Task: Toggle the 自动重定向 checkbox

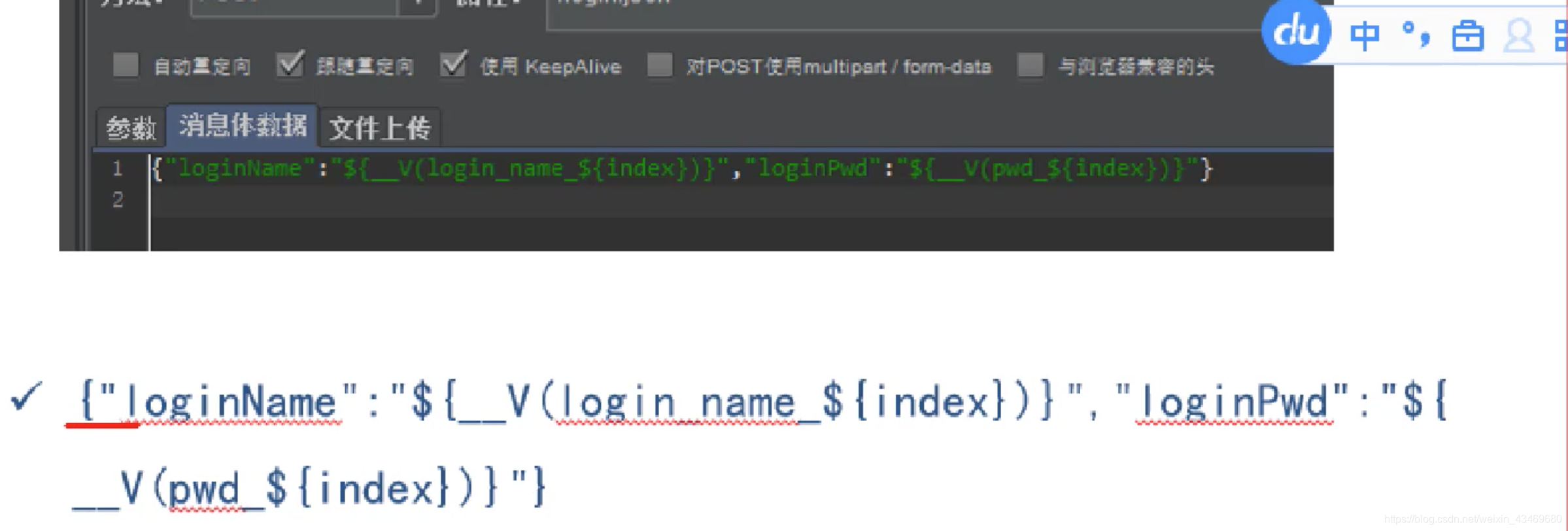Action: pyautogui.click(x=126, y=65)
